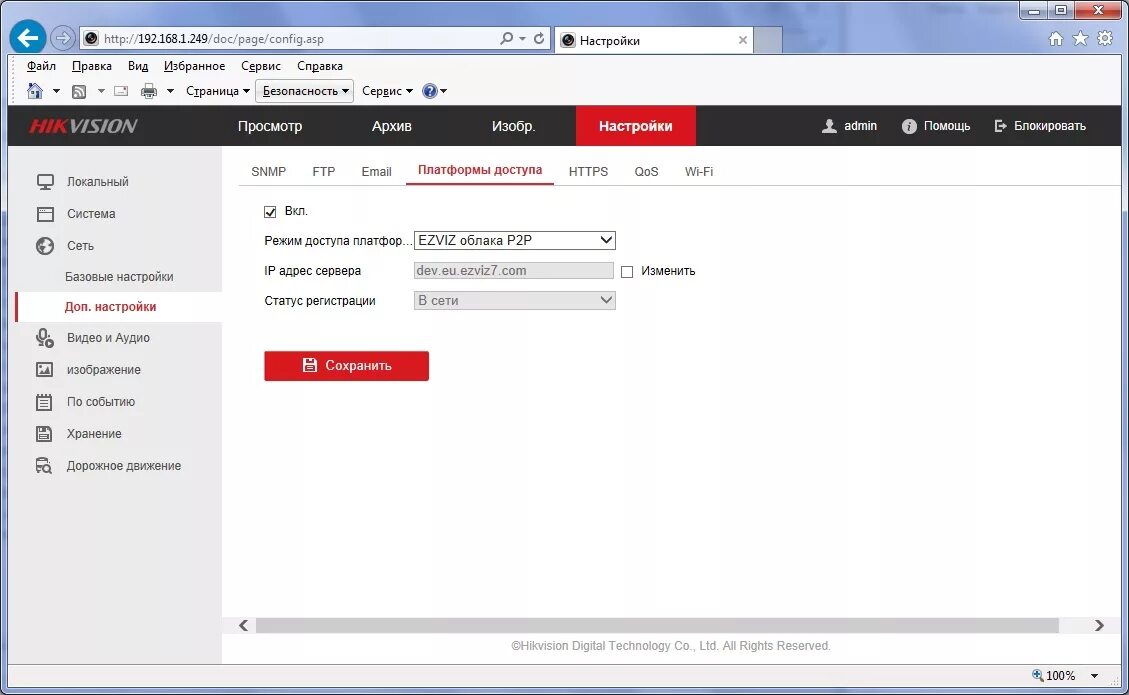Click the microphone icon for Видео и Аудио

tap(45, 338)
